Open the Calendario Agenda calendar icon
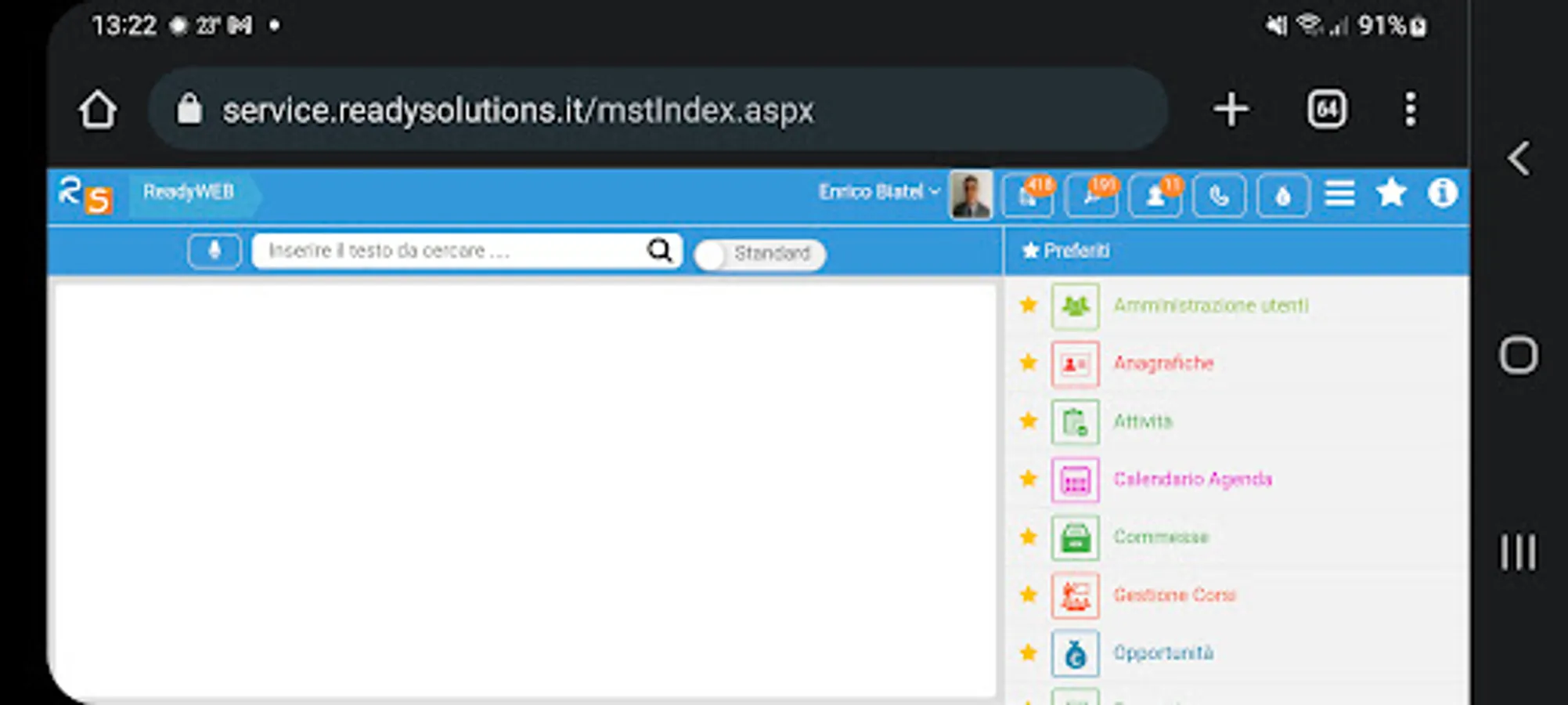Image resolution: width=1568 pixels, height=705 pixels. pyautogui.click(x=1075, y=479)
